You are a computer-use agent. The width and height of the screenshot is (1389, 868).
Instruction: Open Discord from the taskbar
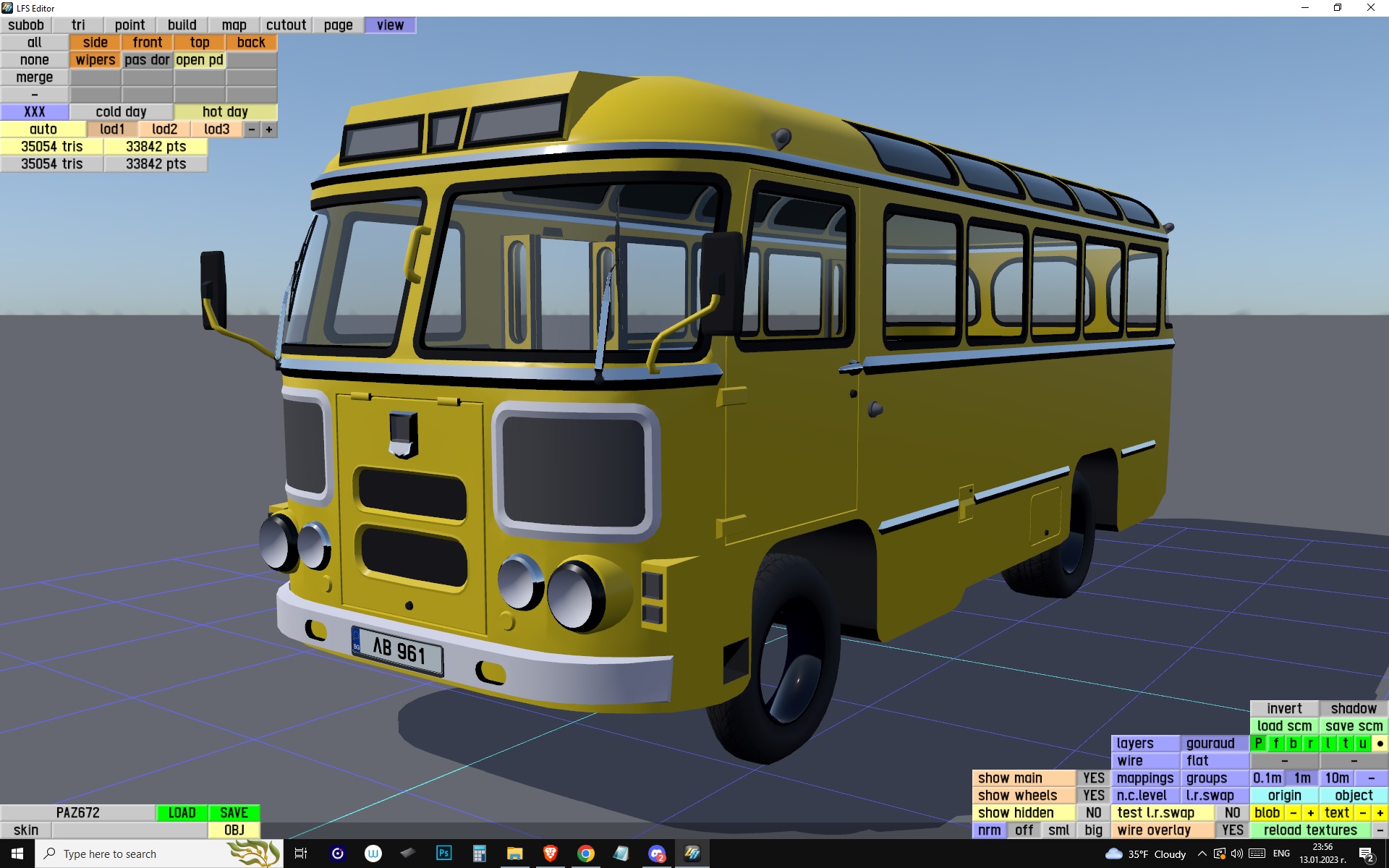tap(656, 854)
